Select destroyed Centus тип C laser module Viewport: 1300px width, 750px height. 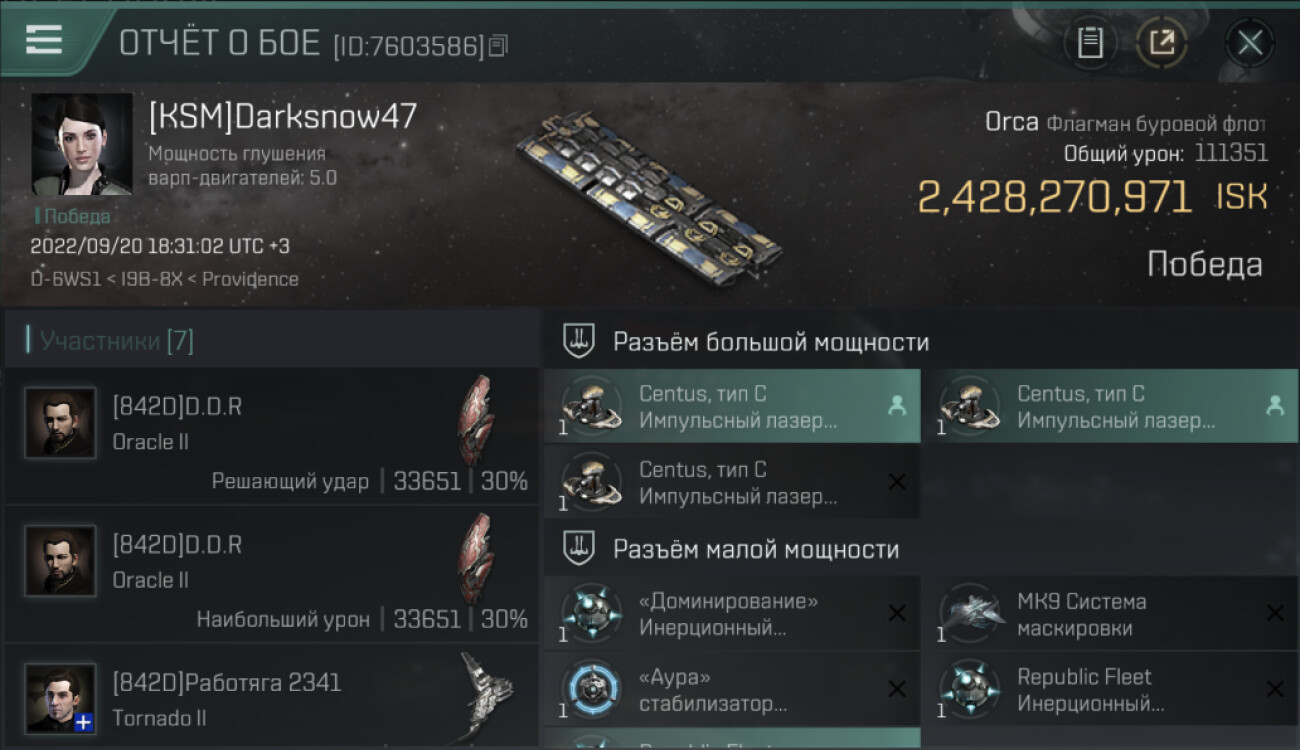pyautogui.click(x=732, y=482)
